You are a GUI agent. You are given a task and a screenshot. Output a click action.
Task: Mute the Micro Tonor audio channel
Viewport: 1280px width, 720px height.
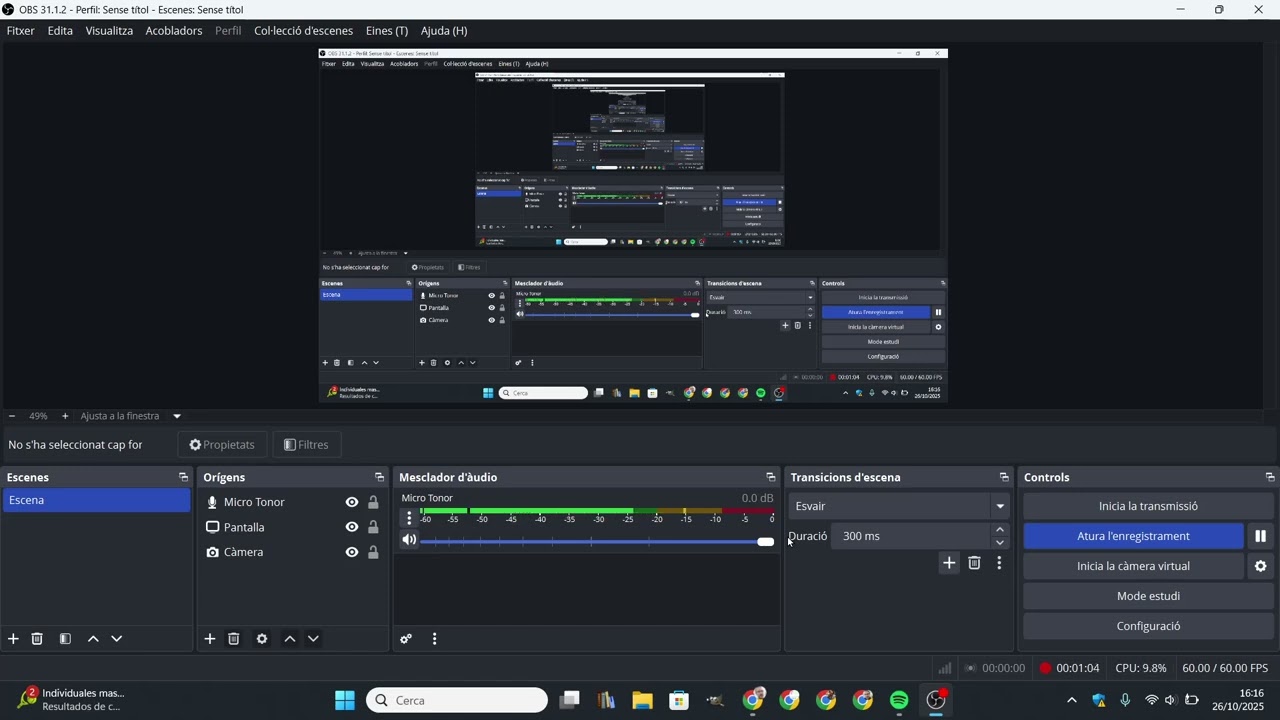coord(409,540)
